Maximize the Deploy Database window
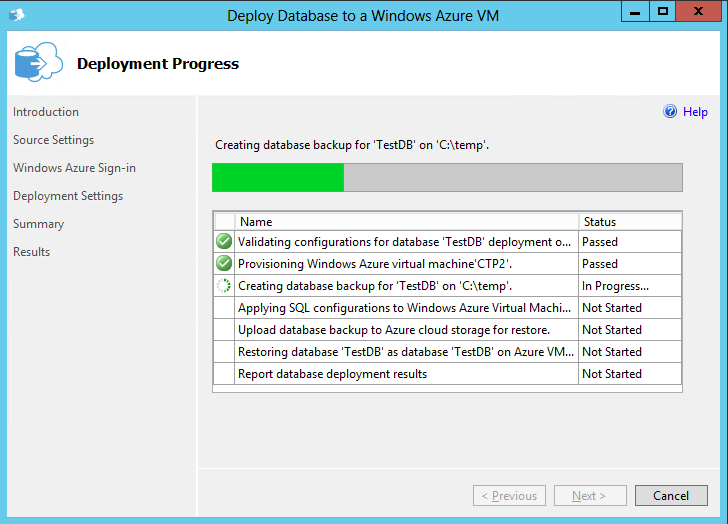Viewport: 728px width, 524px height. click(662, 13)
